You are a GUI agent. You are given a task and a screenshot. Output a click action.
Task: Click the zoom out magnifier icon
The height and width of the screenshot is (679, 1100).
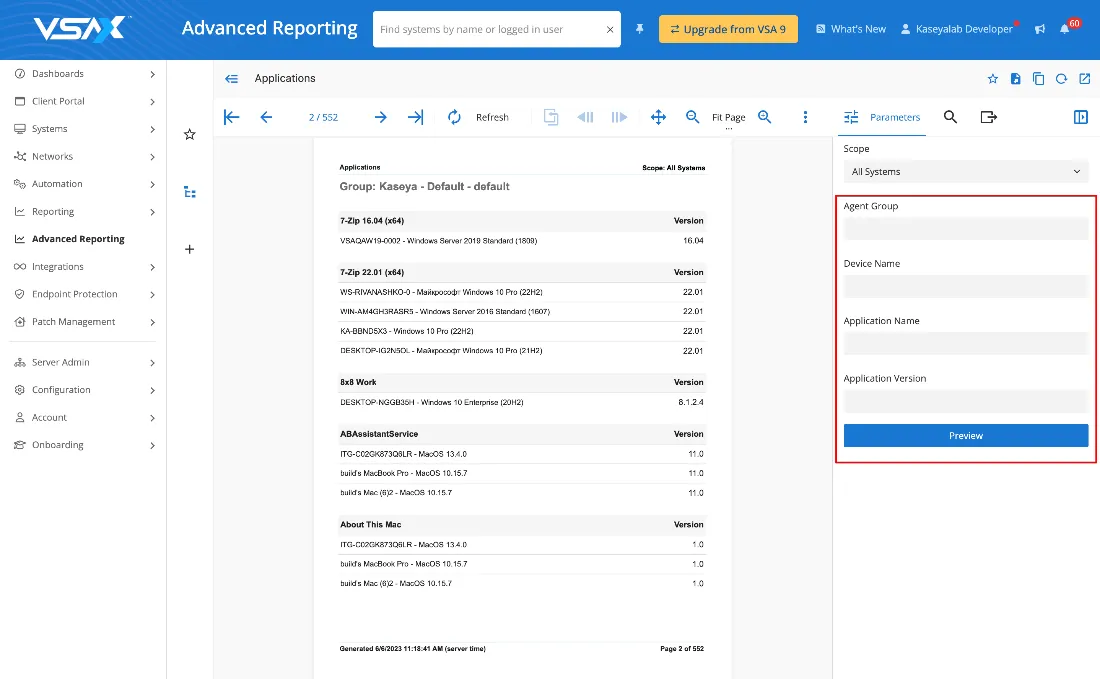pyautogui.click(x=692, y=117)
